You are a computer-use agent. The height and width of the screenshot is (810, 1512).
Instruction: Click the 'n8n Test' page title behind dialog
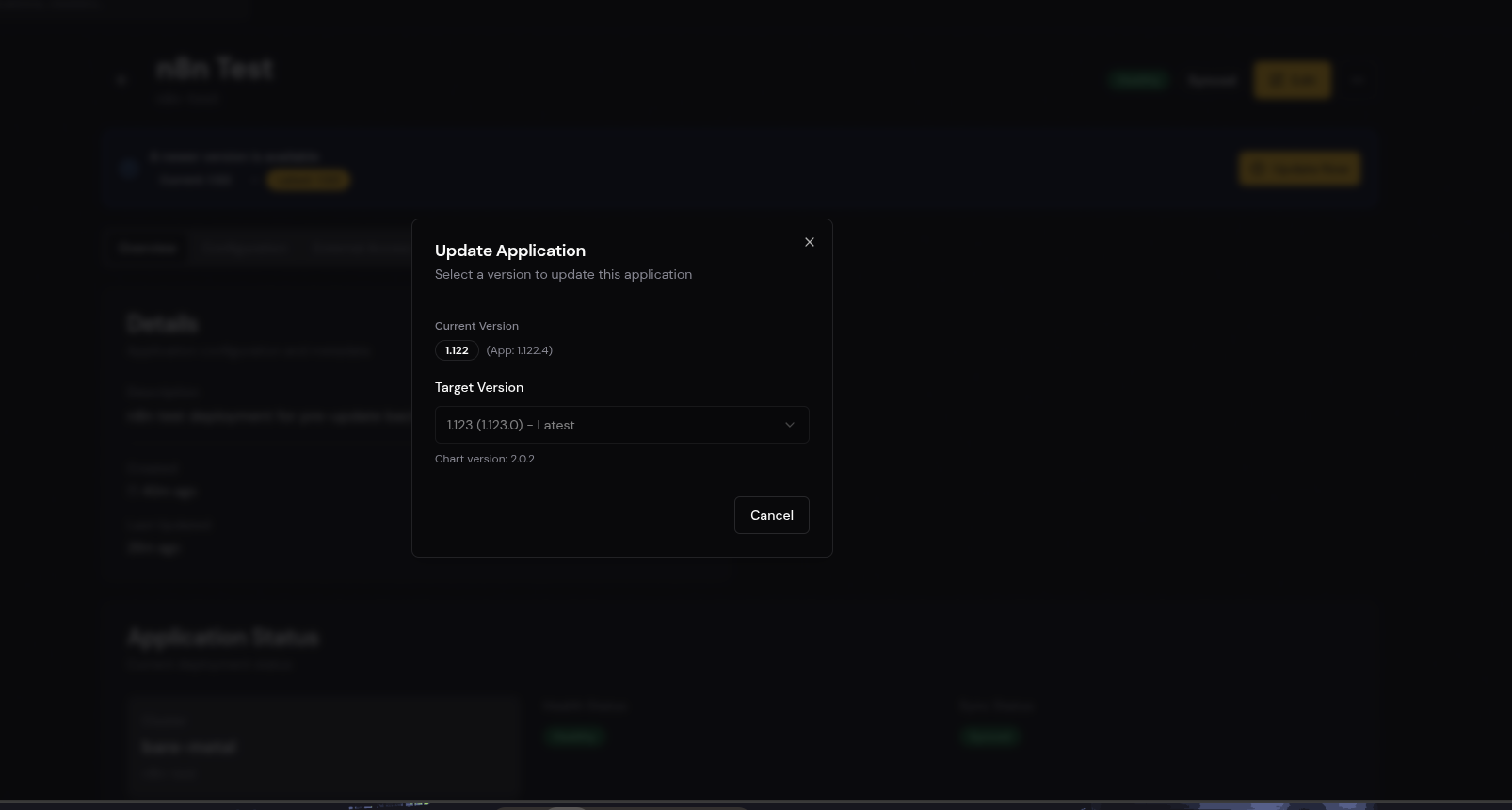point(215,69)
